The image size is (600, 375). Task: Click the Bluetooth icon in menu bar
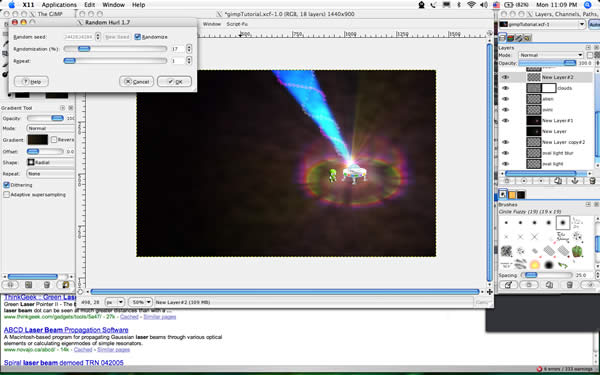pos(459,5)
